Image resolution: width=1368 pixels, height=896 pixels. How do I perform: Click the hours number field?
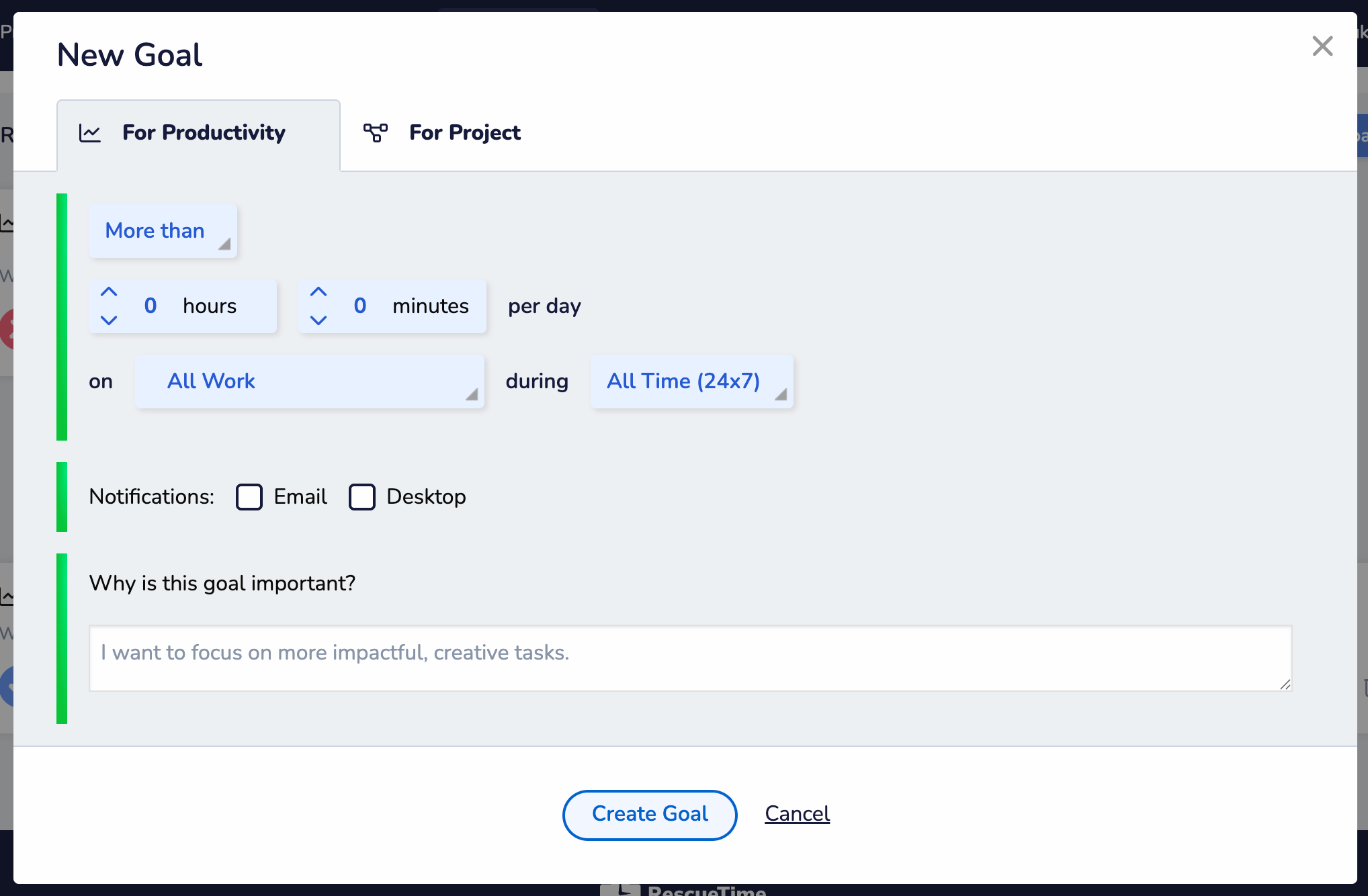tap(151, 306)
